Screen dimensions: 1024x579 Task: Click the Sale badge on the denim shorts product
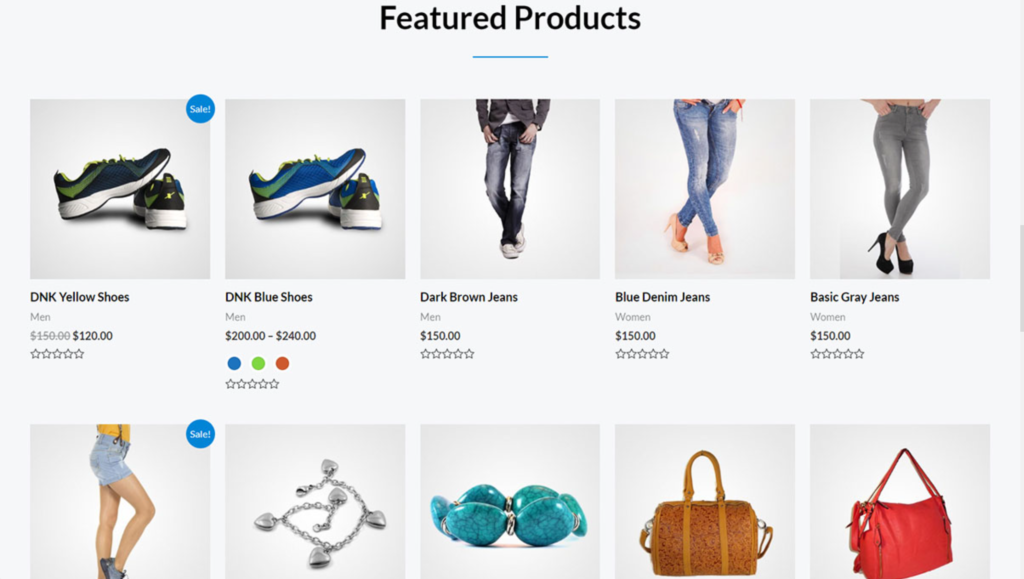coord(200,434)
